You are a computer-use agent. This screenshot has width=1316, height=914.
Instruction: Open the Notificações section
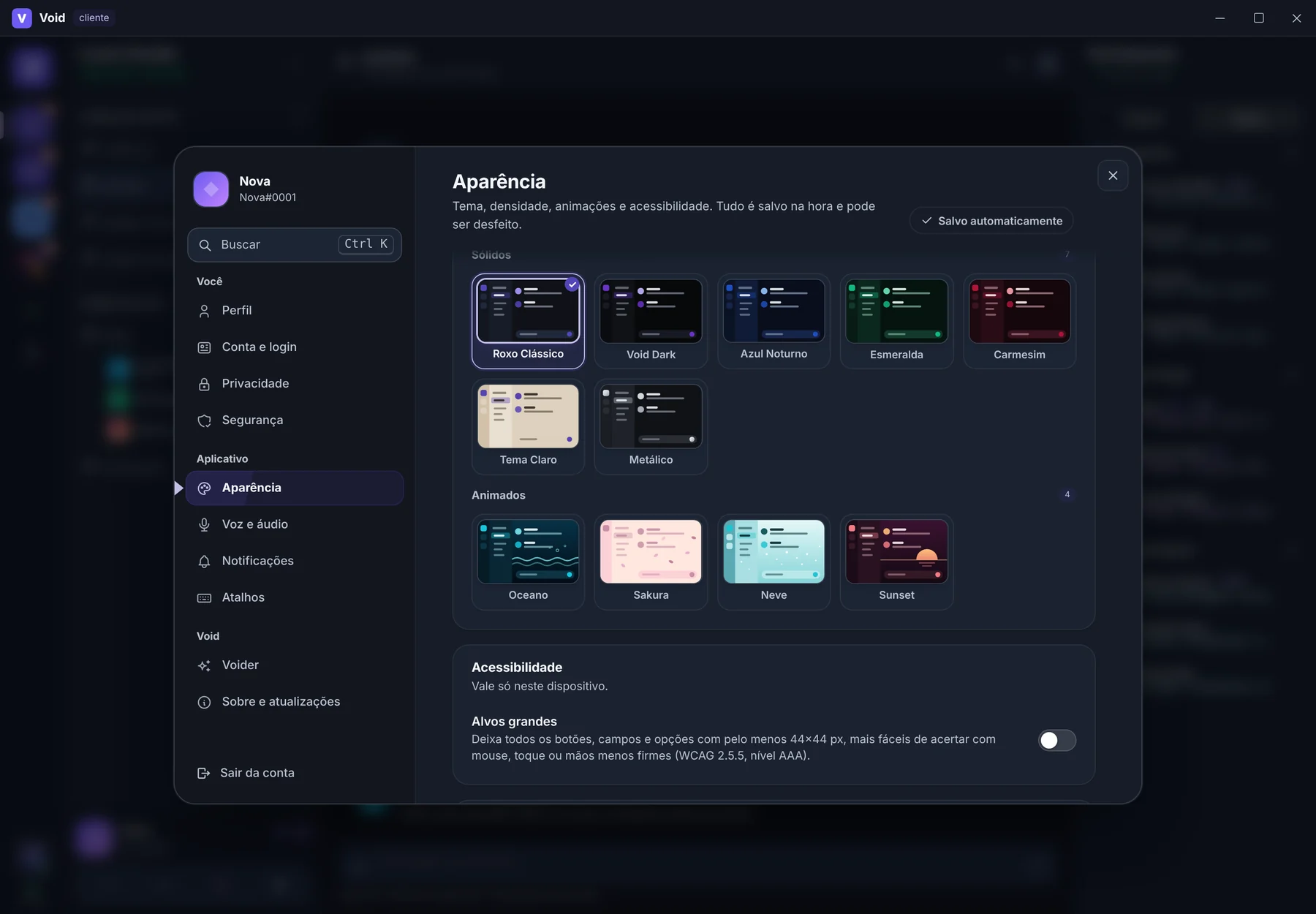295,561
